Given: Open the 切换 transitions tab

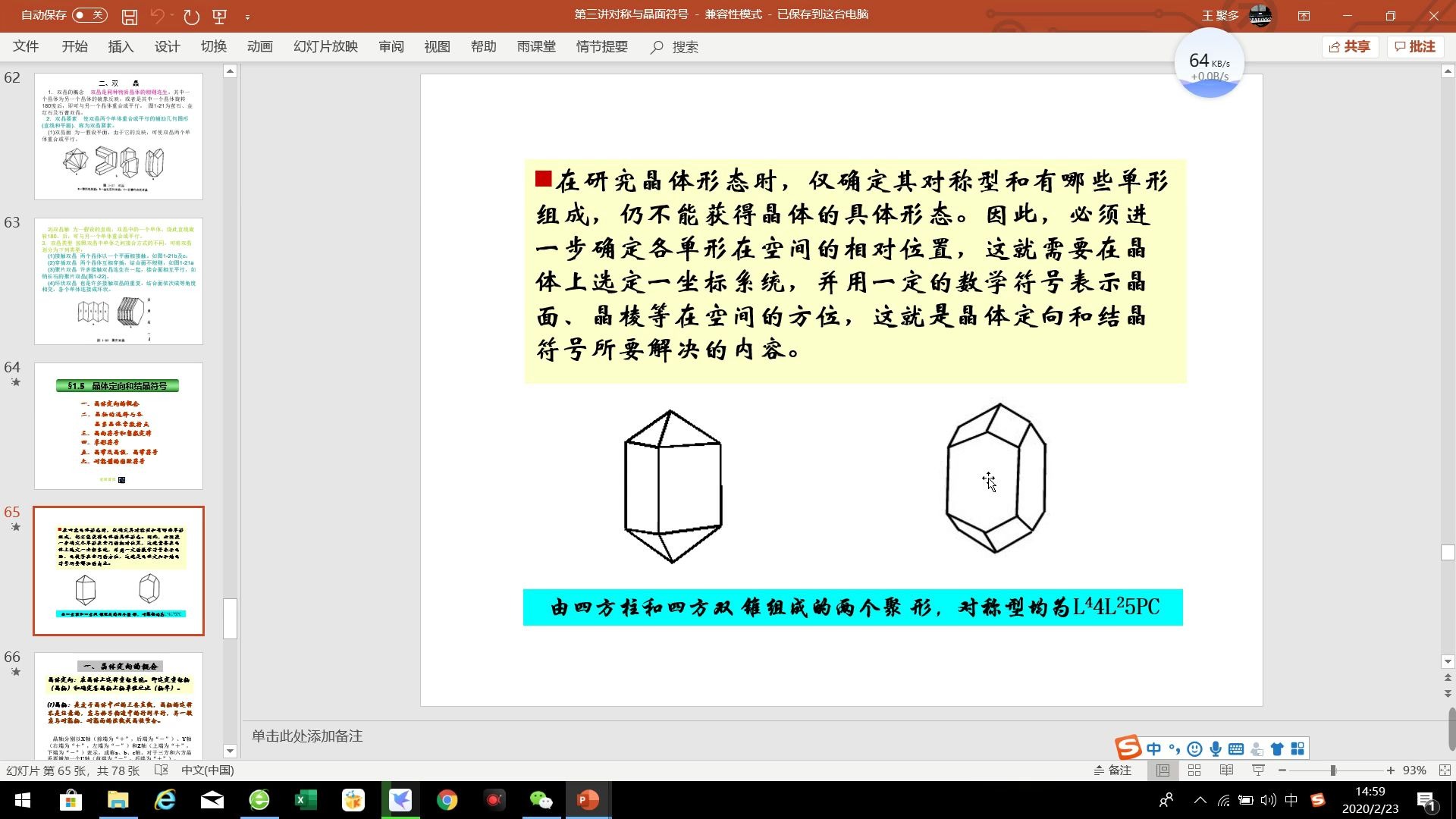Looking at the screenshot, I should [x=214, y=47].
